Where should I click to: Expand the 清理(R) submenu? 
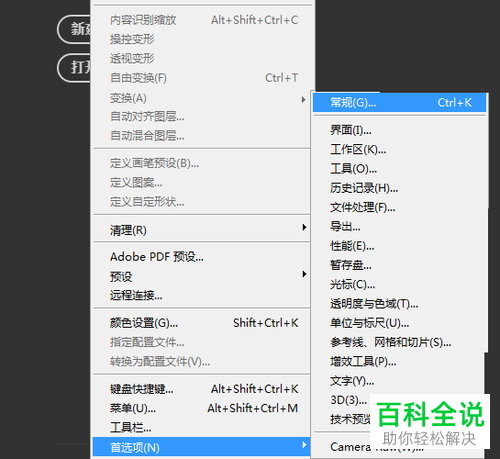point(202,230)
